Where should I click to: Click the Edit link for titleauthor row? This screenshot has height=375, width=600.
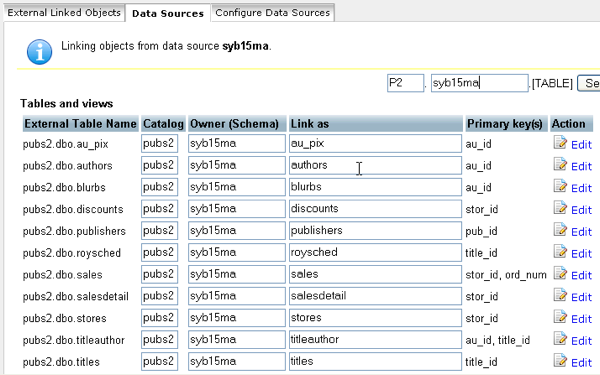[581, 341]
